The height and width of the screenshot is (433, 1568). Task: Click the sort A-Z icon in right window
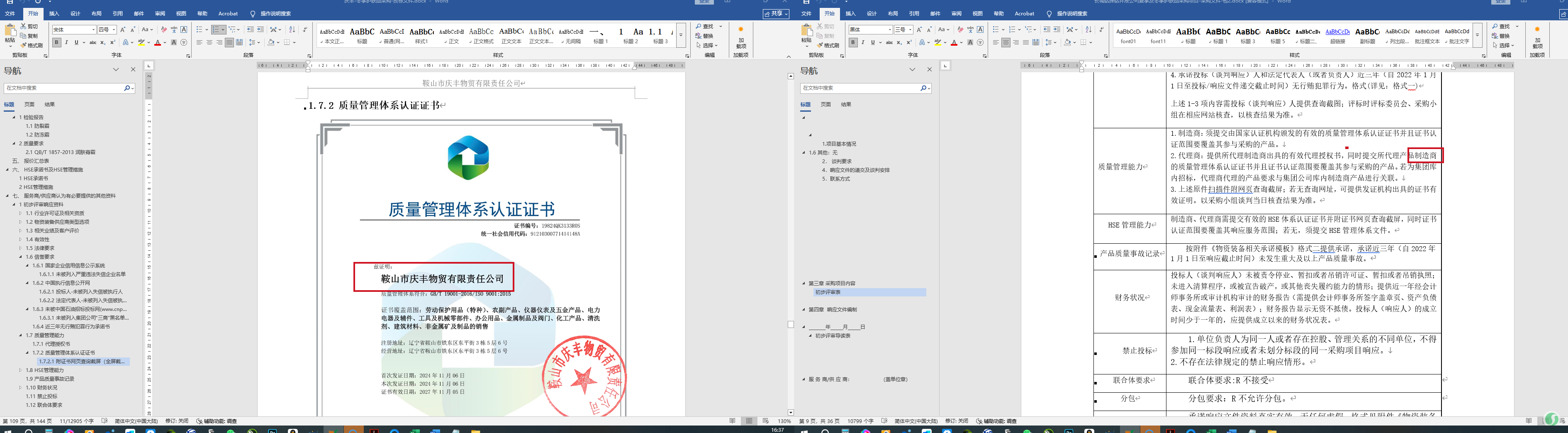point(1088,30)
